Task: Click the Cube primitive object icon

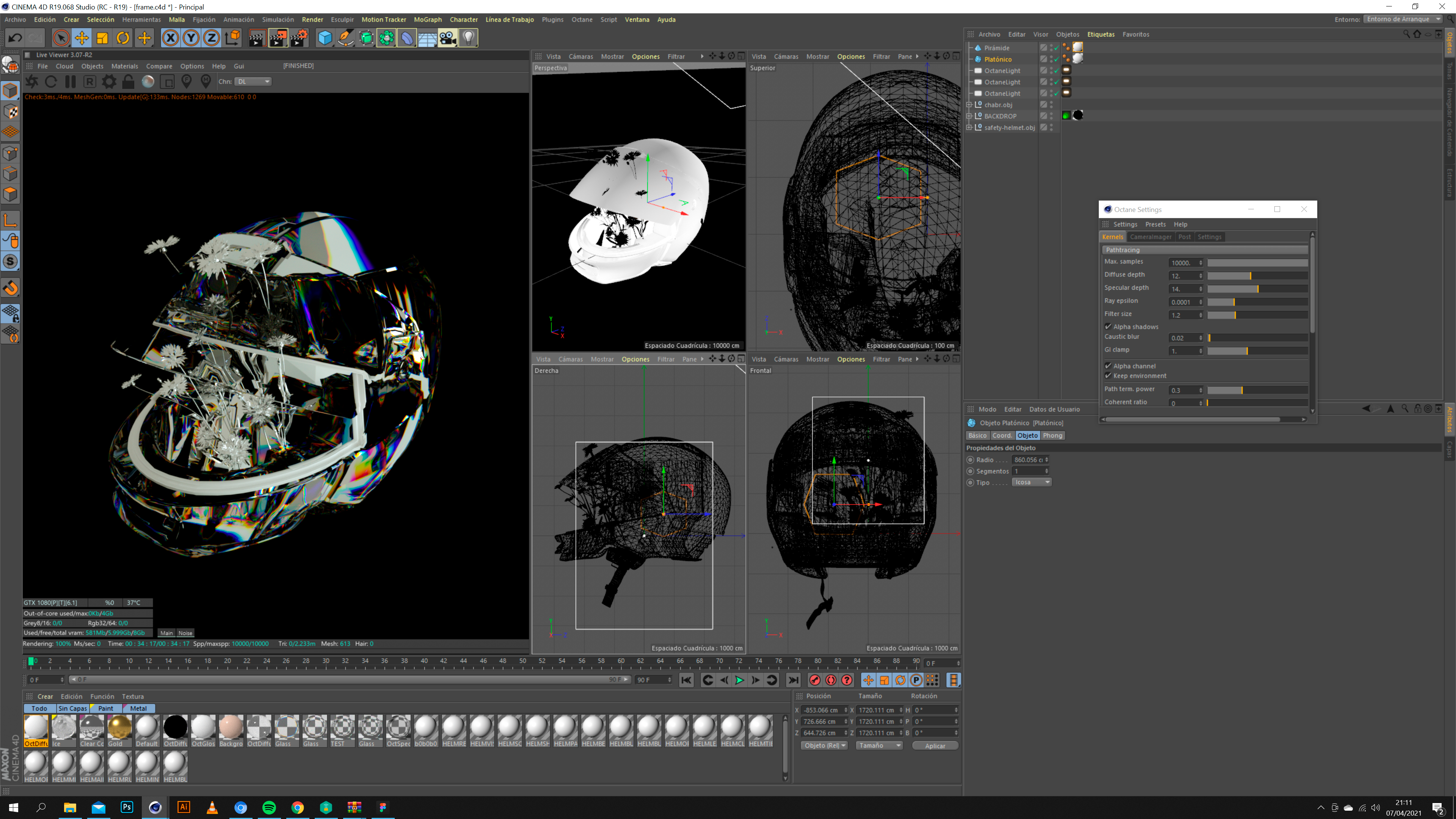Action: coord(325,38)
